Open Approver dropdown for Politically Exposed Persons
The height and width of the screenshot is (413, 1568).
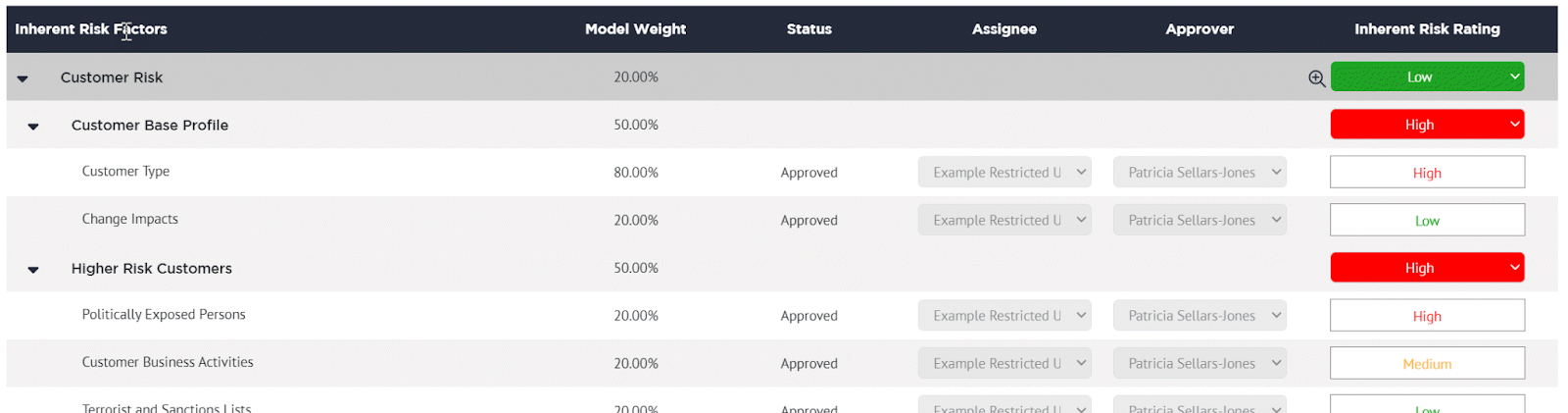point(1200,316)
